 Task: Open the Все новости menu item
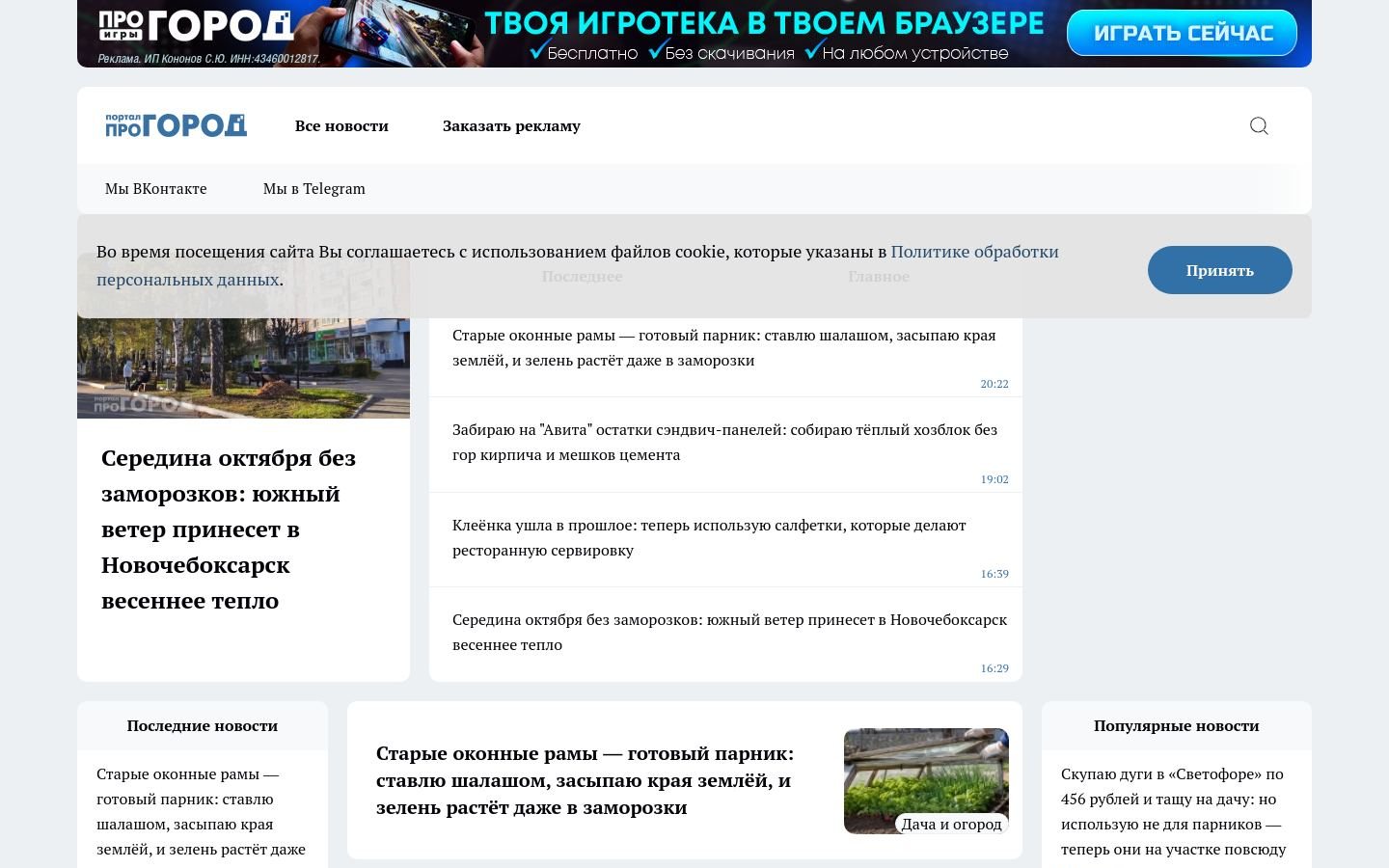[341, 125]
